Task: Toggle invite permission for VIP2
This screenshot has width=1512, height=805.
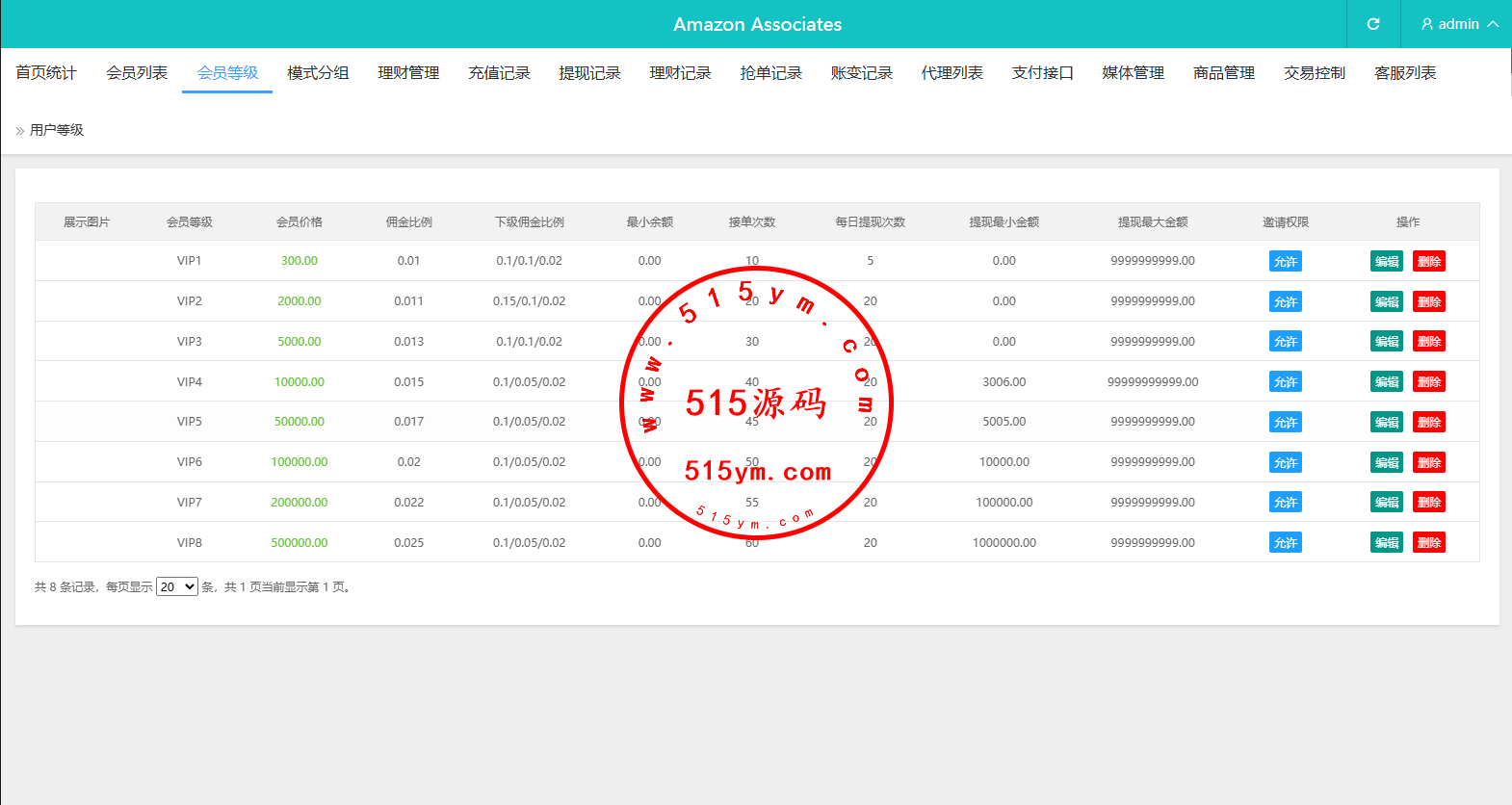Action: pyautogui.click(x=1285, y=301)
